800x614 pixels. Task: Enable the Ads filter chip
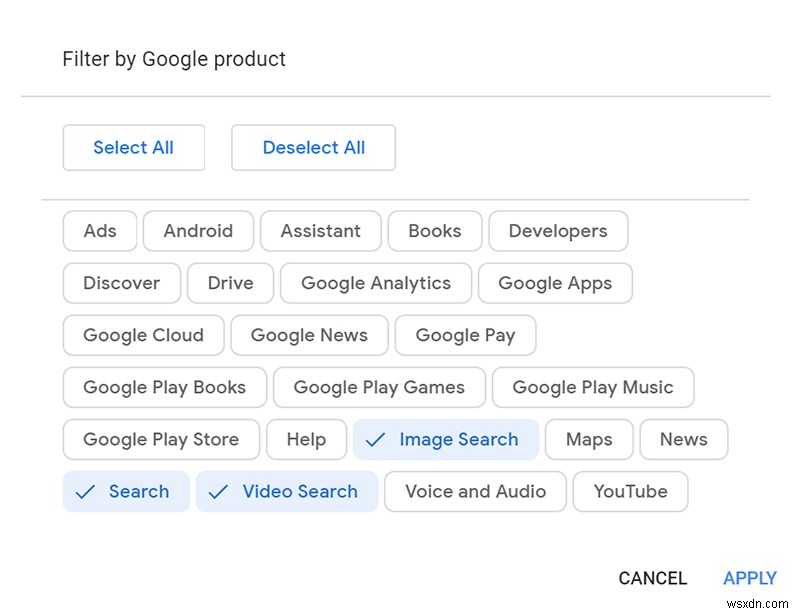pyautogui.click(x=99, y=231)
